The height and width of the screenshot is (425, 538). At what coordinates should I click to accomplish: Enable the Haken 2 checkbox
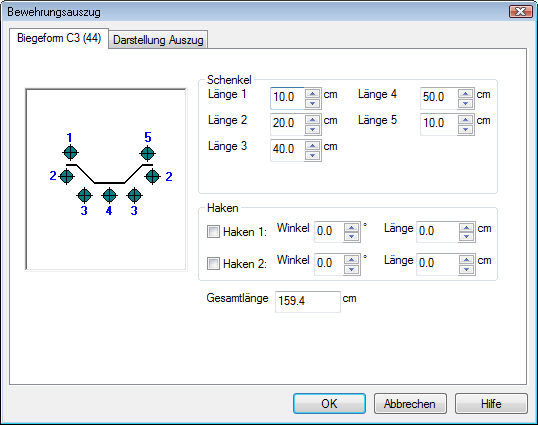(x=213, y=264)
